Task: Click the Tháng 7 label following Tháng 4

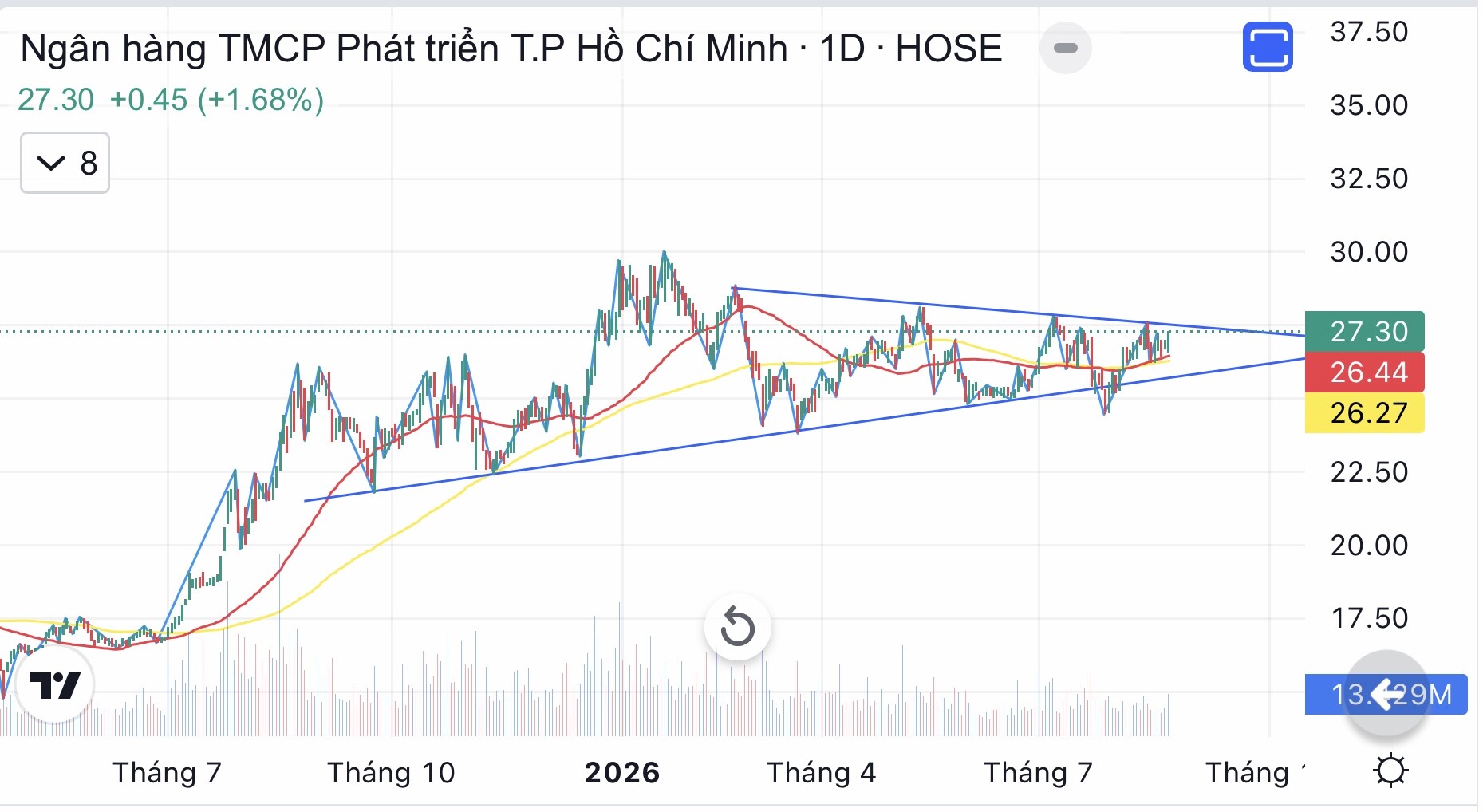Action: [1038, 772]
